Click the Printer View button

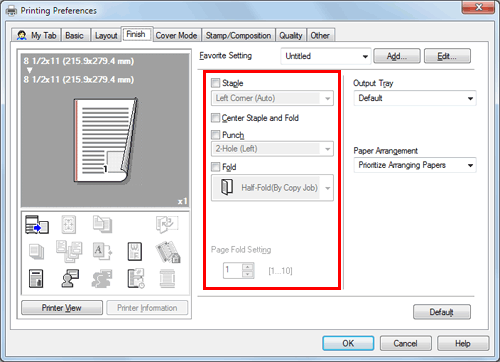click(62, 308)
